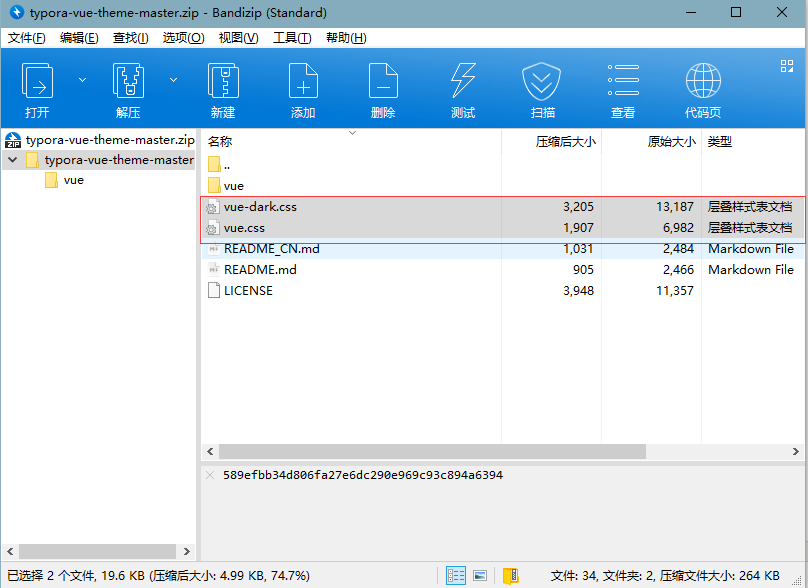Viewport: 808px width, 588px height.
Task: Click the Extract (解压) toolbar icon
Action: (x=128, y=81)
